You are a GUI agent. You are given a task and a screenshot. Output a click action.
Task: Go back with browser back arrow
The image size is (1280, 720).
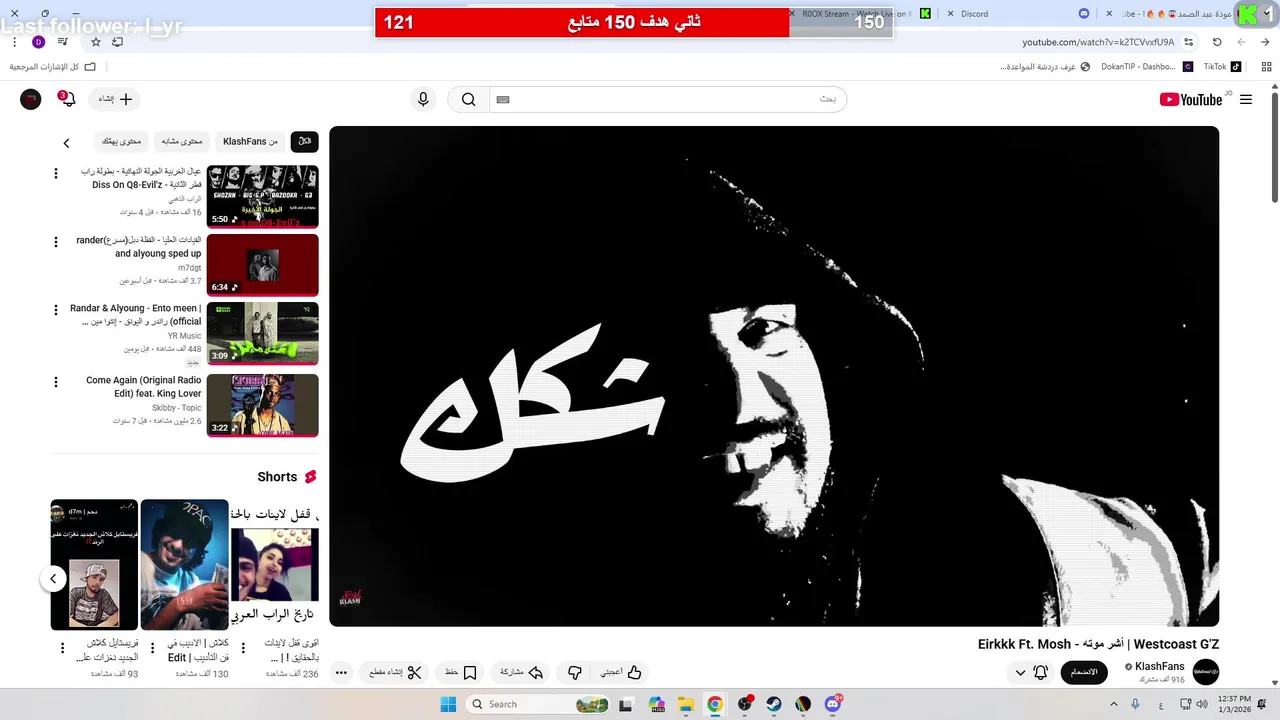[x=1265, y=42]
